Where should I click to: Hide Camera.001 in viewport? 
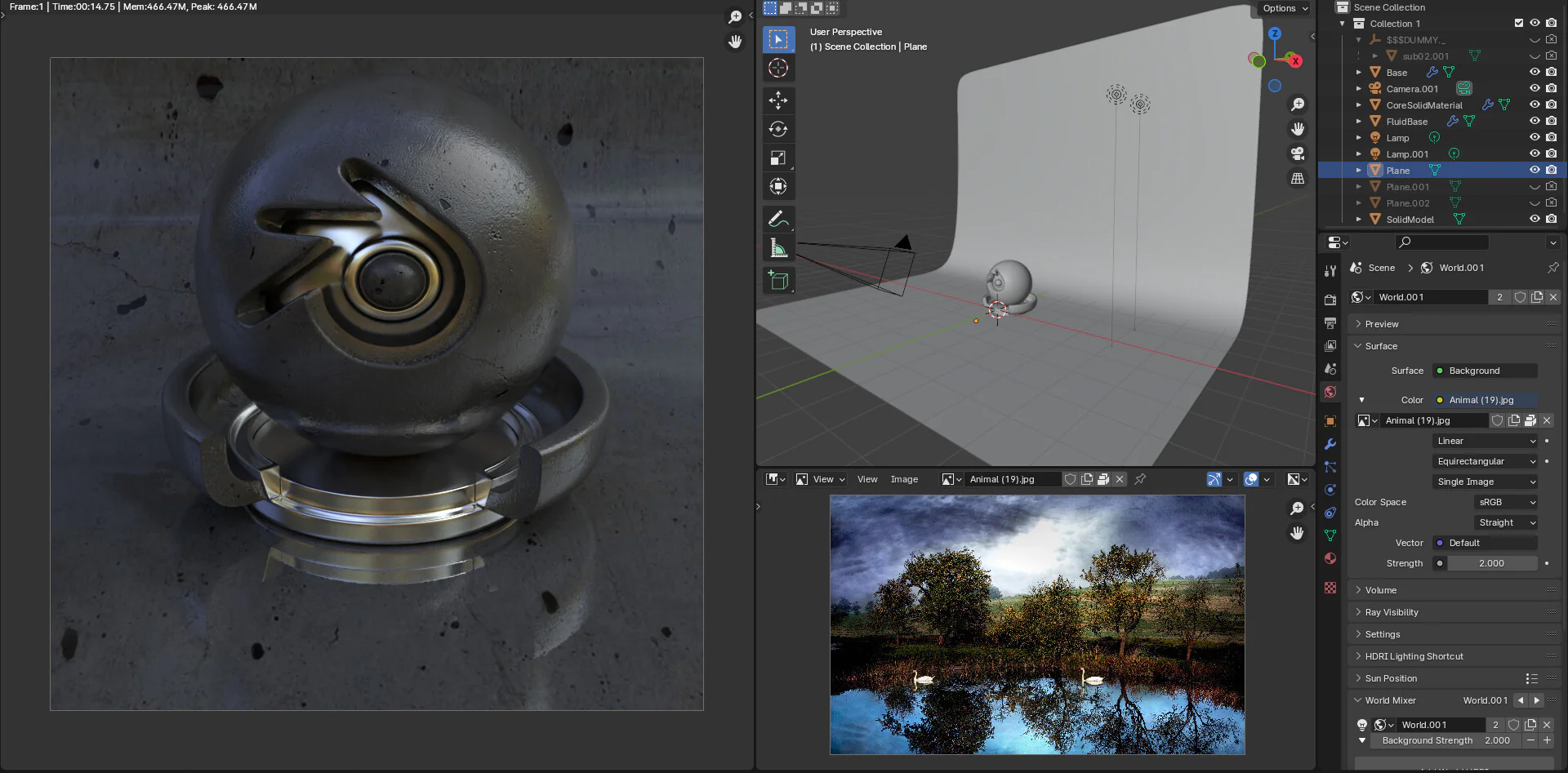tap(1535, 88)
